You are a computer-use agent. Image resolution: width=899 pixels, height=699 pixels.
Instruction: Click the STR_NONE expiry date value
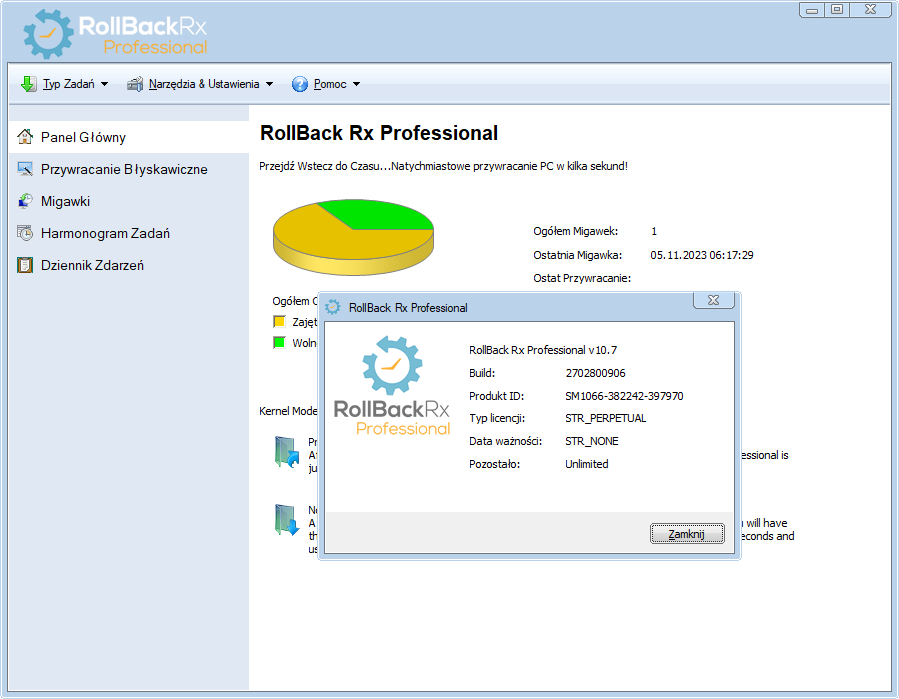click(x=592, y=442)
